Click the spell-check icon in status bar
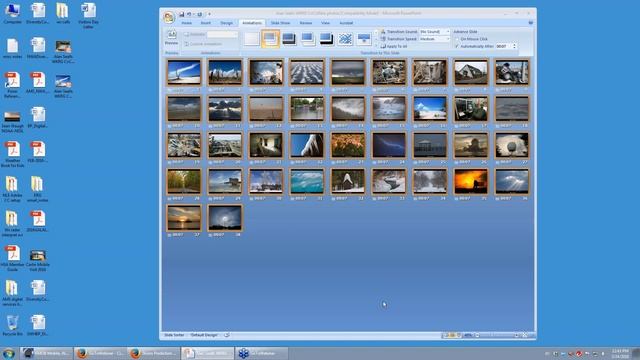Image resolution: width=640 pixels, height=360 pixels. pyautogui.click(x=227, y=335)
